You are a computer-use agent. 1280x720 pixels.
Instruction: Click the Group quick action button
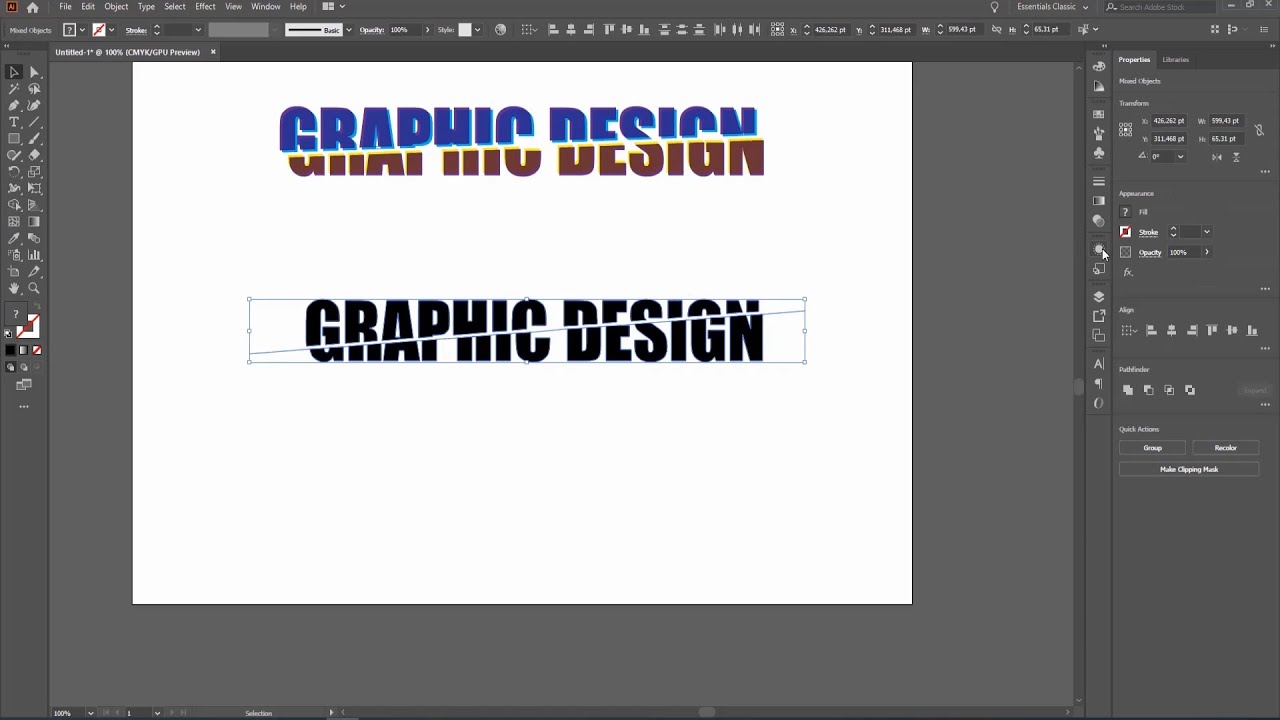[x=1153, y=448]
